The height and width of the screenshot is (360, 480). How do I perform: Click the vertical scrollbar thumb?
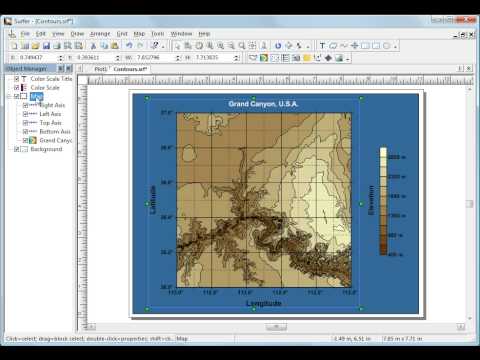click(470, 204)
